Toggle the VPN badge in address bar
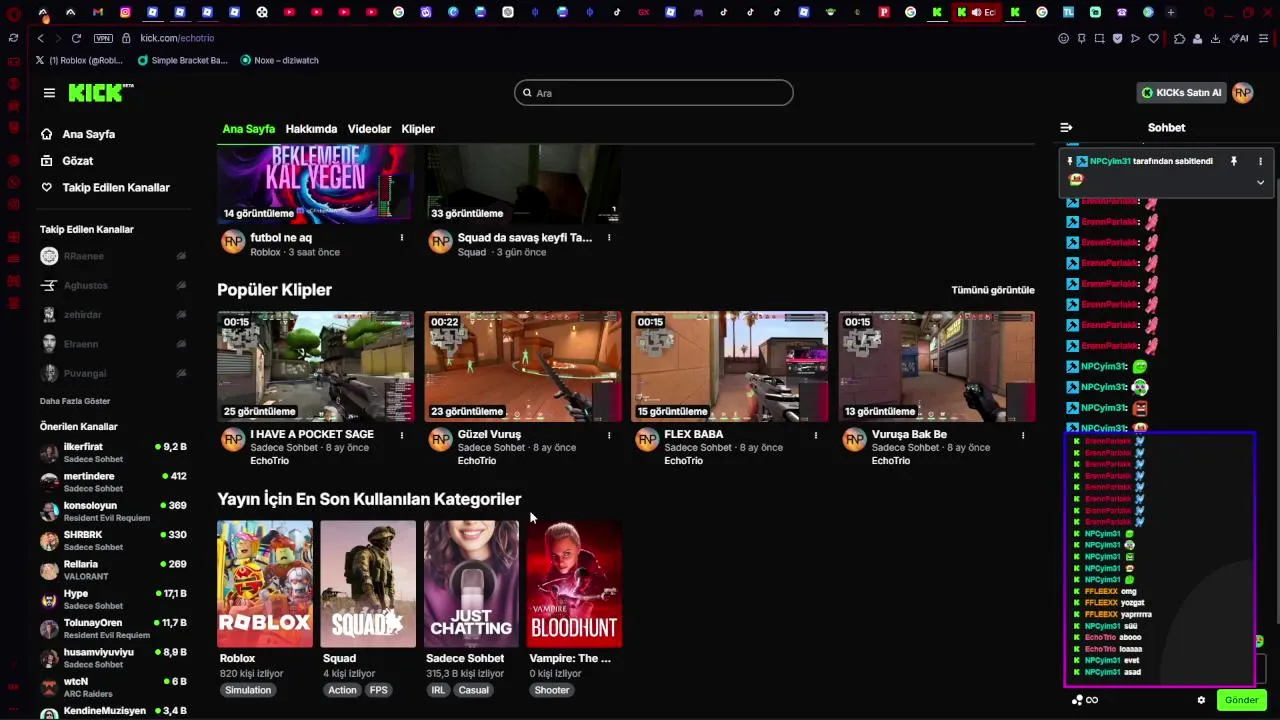This screenshot has height=720, width=1280. click(103, 38)
